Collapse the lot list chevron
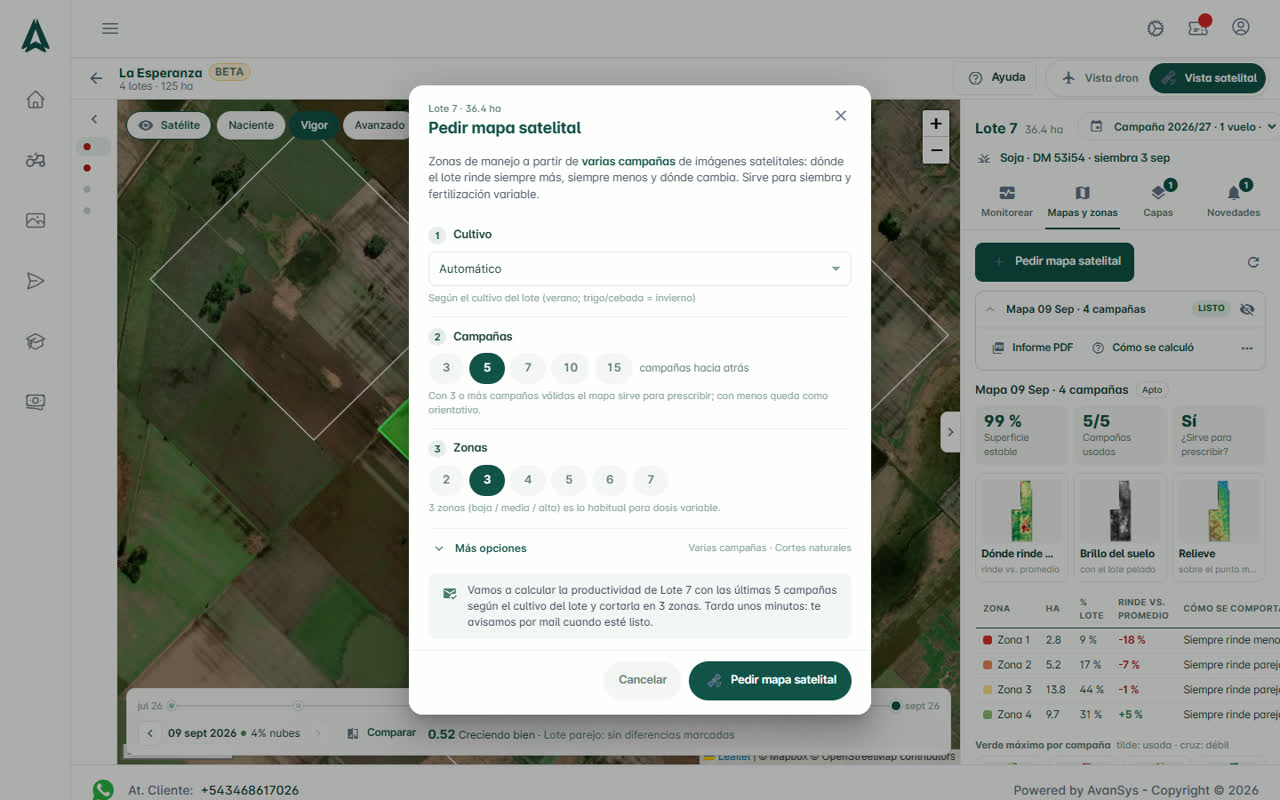Screen dimensions: 1280x800 tap(94, 119)
